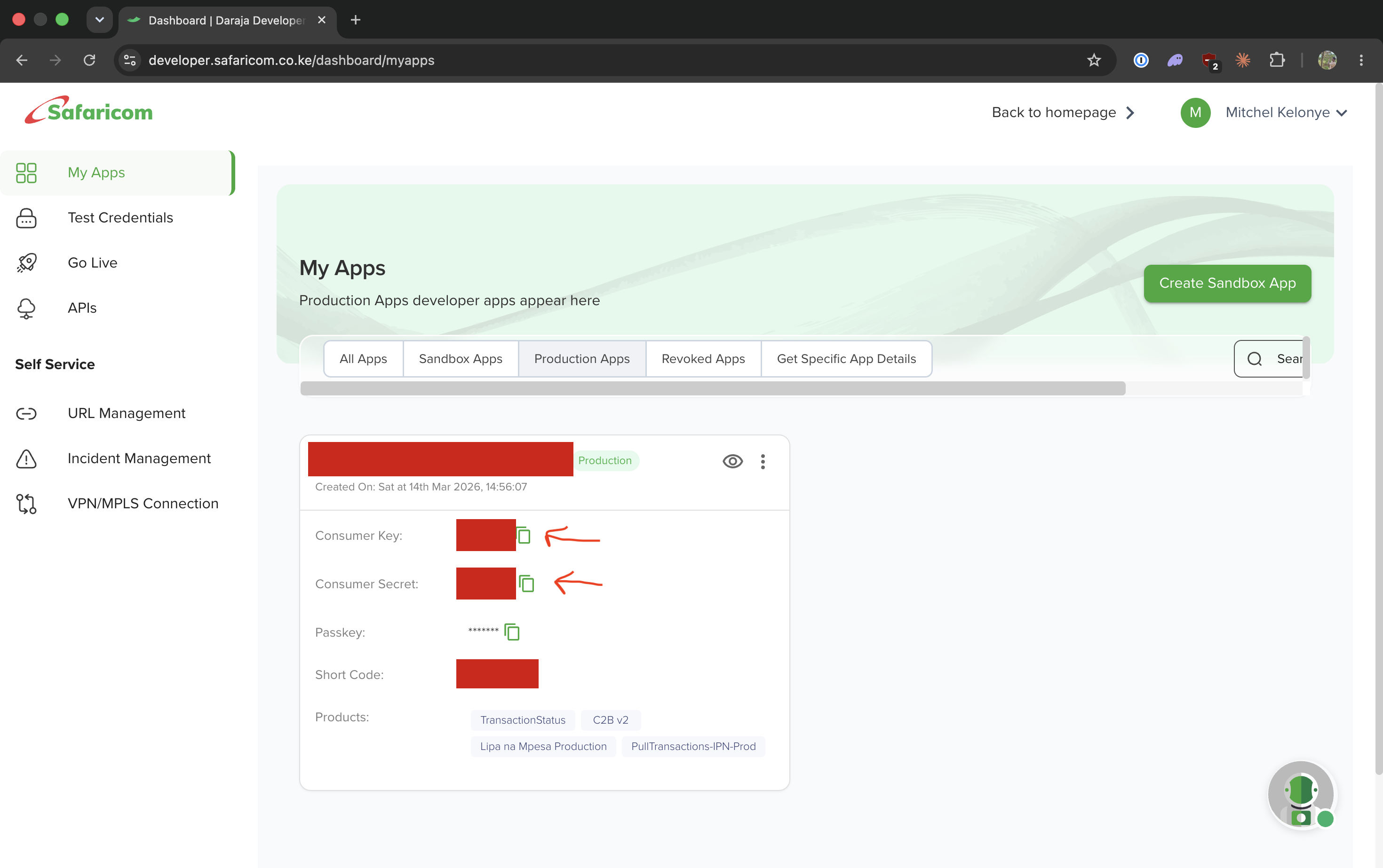Open the browser Extensions puzzle icon
The width and height of the screenshot is (1383, 868).
click(x=1277, y=60)
